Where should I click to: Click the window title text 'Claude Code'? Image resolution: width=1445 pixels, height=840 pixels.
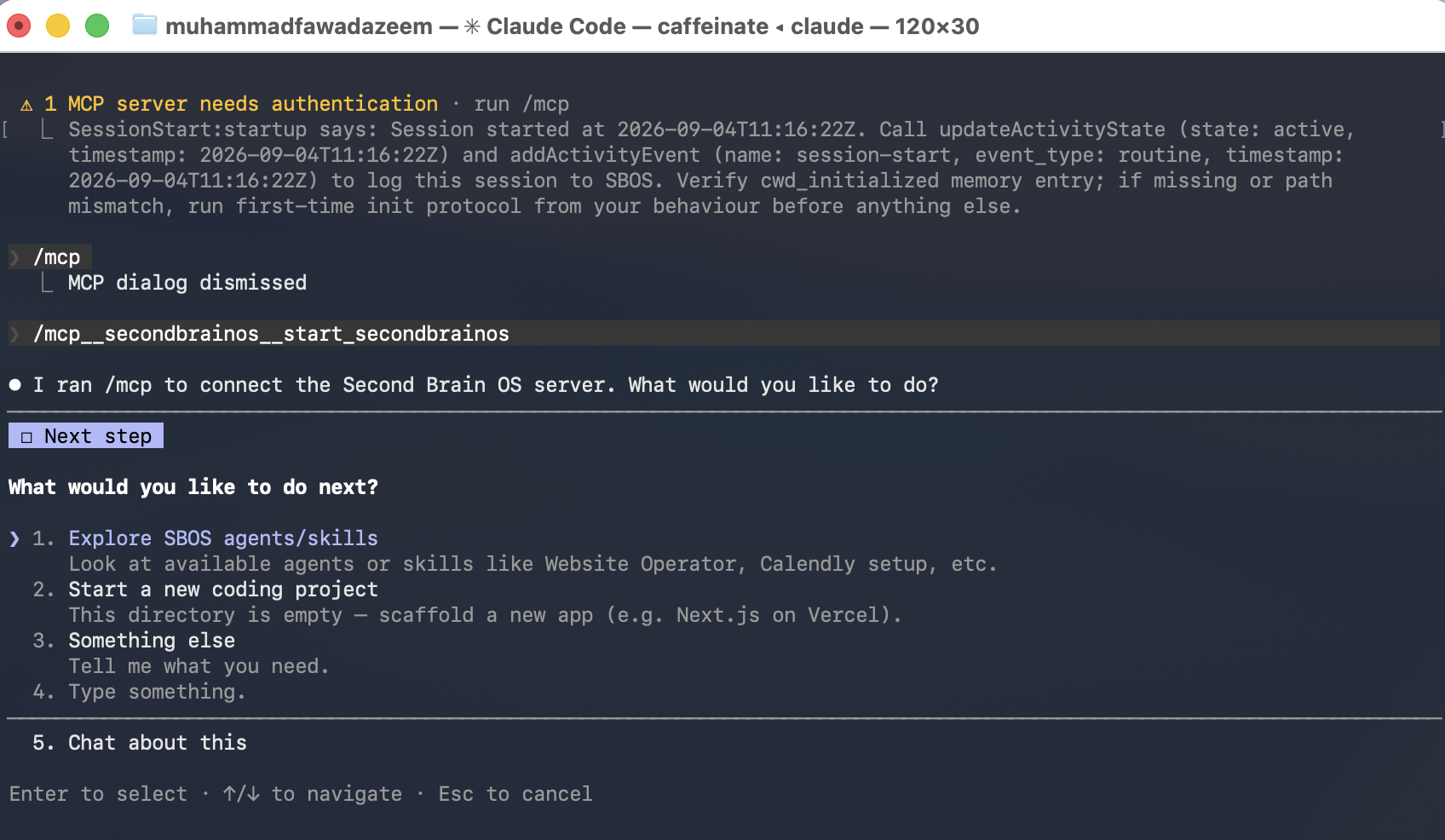point(556,26)
